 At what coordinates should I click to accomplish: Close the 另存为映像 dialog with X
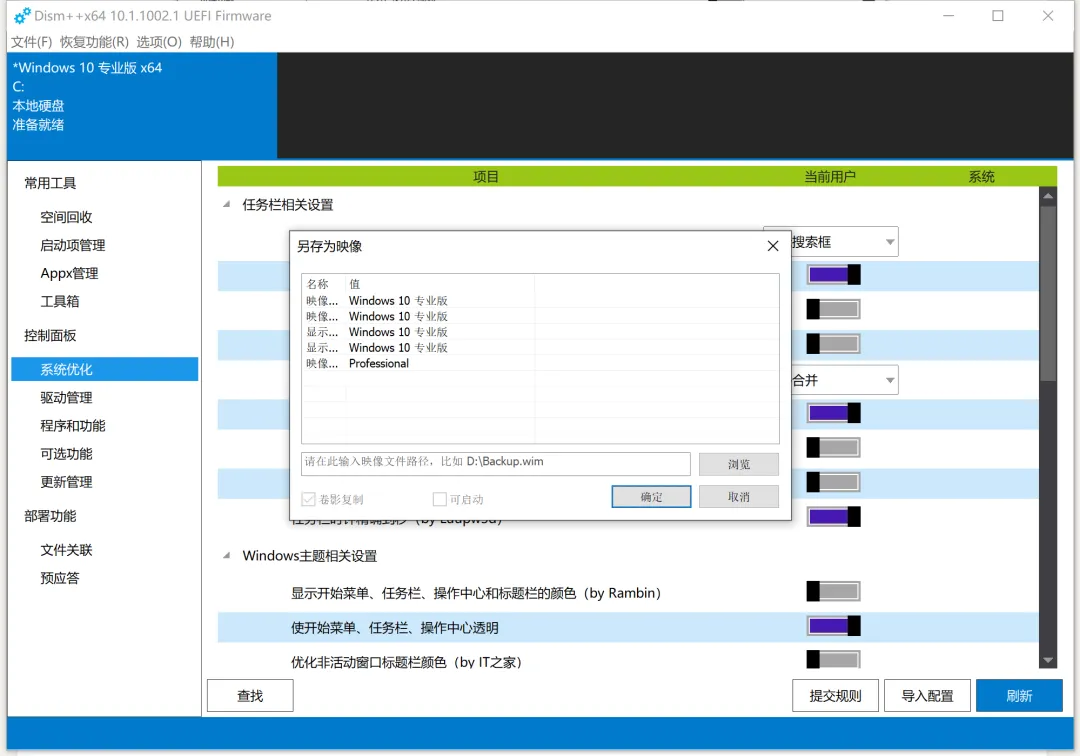(x=773, y=246)
